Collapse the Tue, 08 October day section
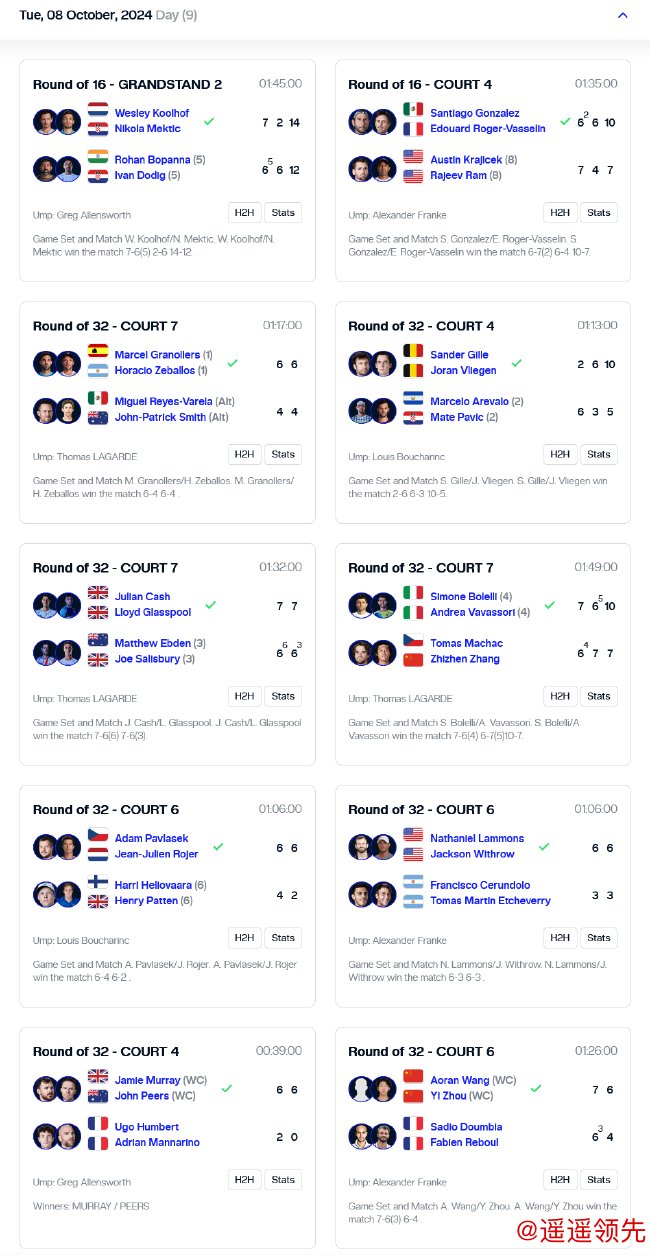 coord(623,15)
